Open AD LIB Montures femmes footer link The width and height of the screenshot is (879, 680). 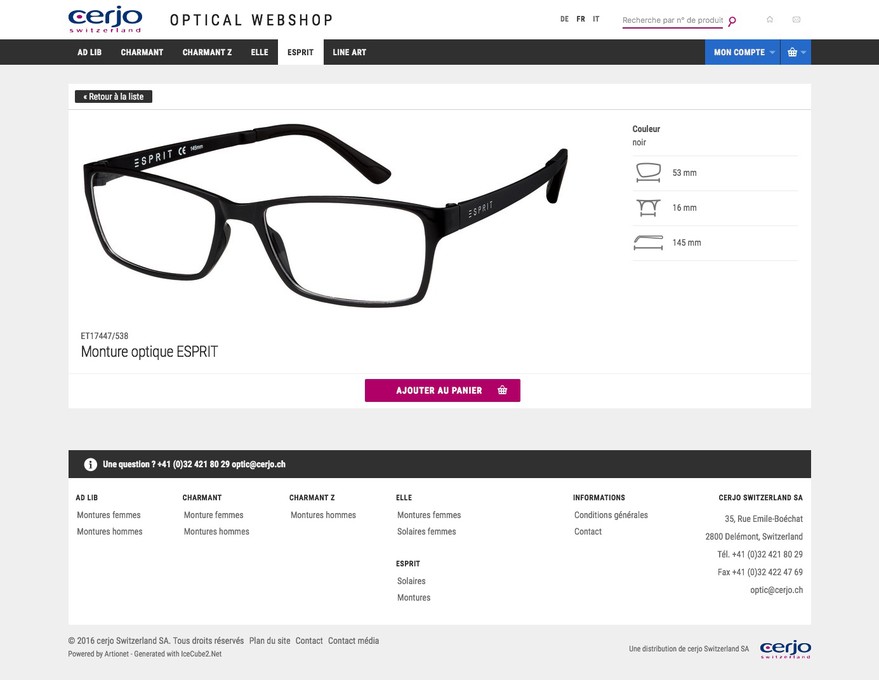coord(109,515)
